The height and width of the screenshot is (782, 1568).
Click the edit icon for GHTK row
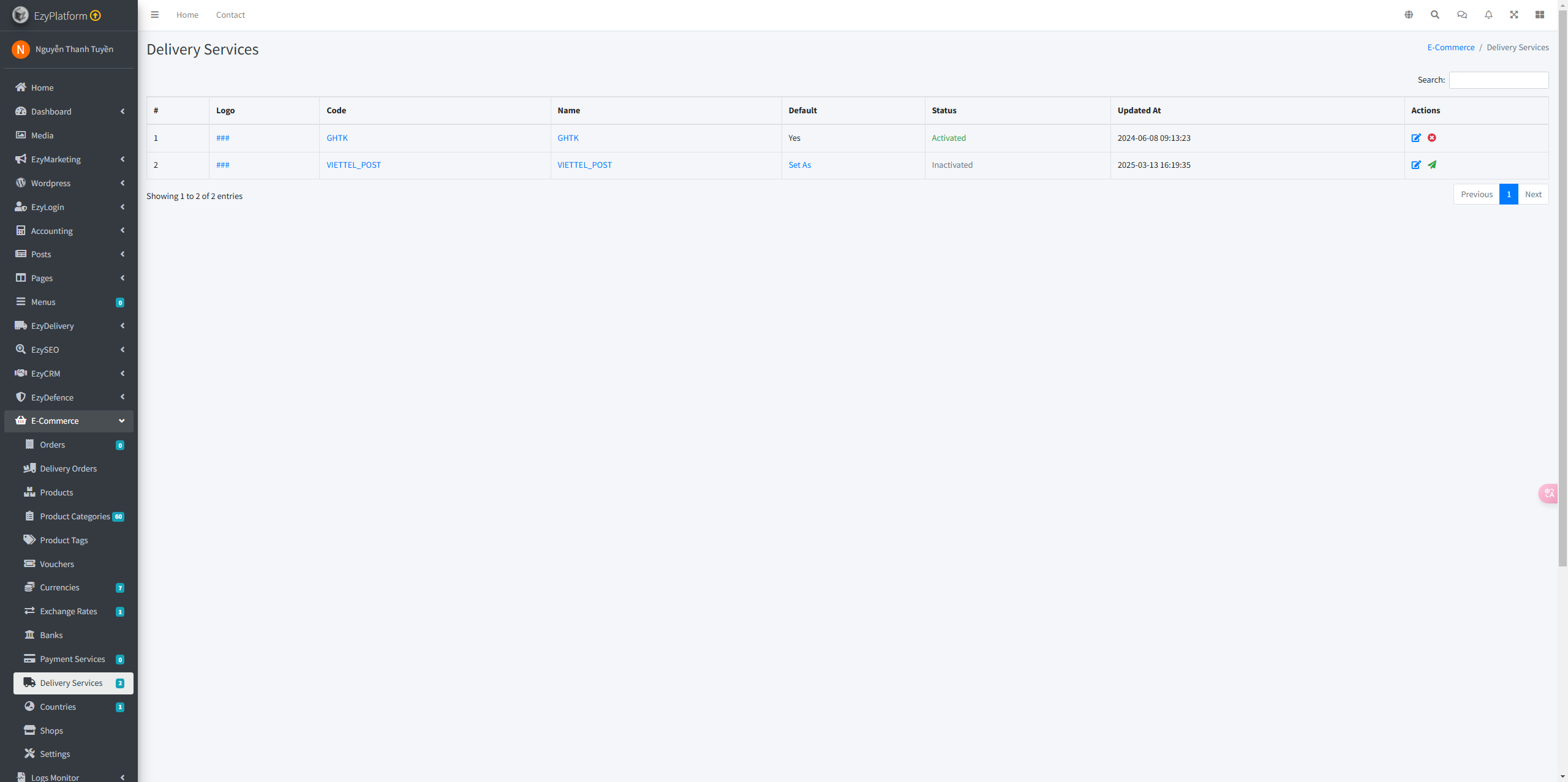click(x=1415, y=138)
